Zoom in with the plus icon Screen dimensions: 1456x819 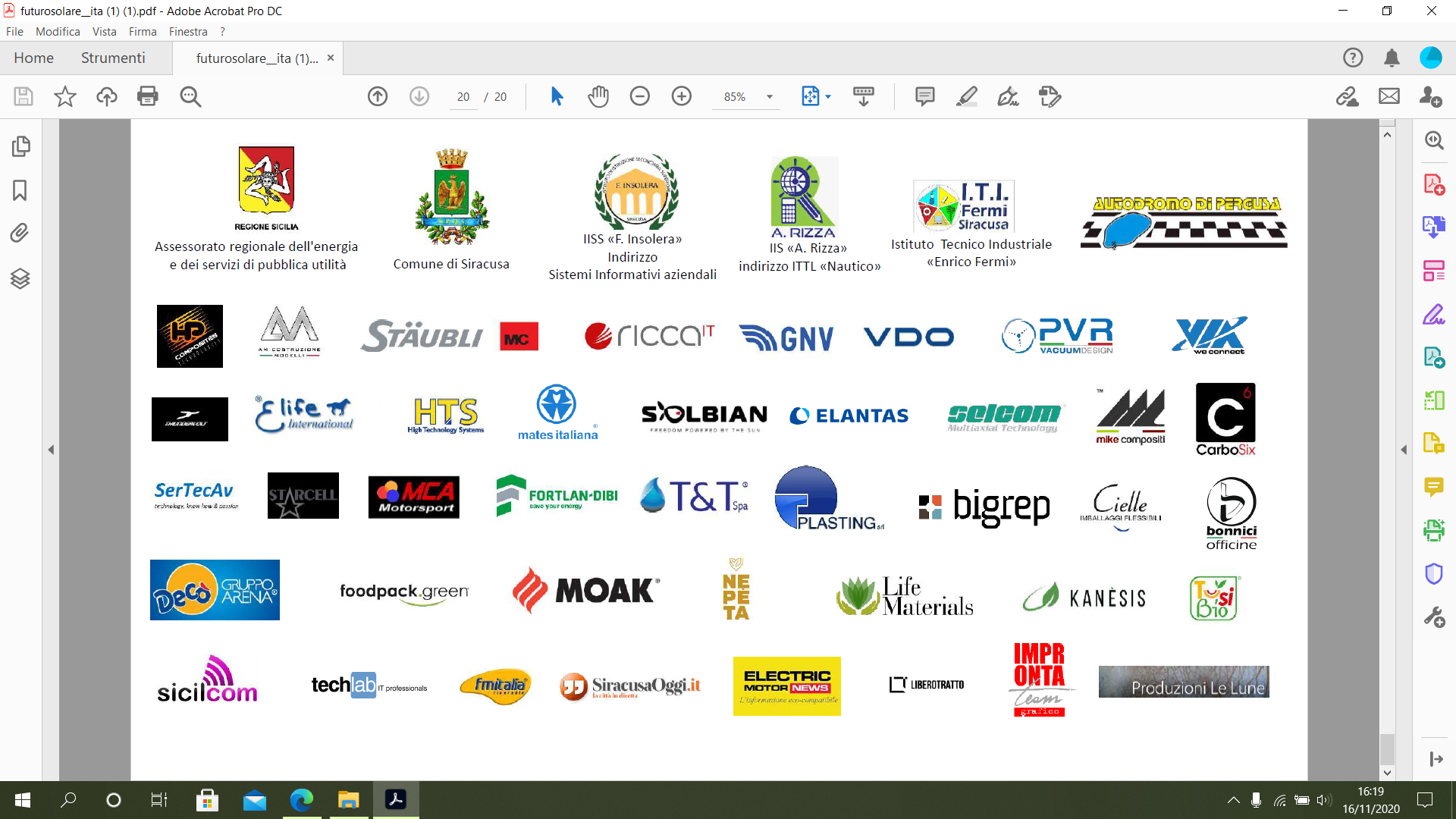point(682,96)
